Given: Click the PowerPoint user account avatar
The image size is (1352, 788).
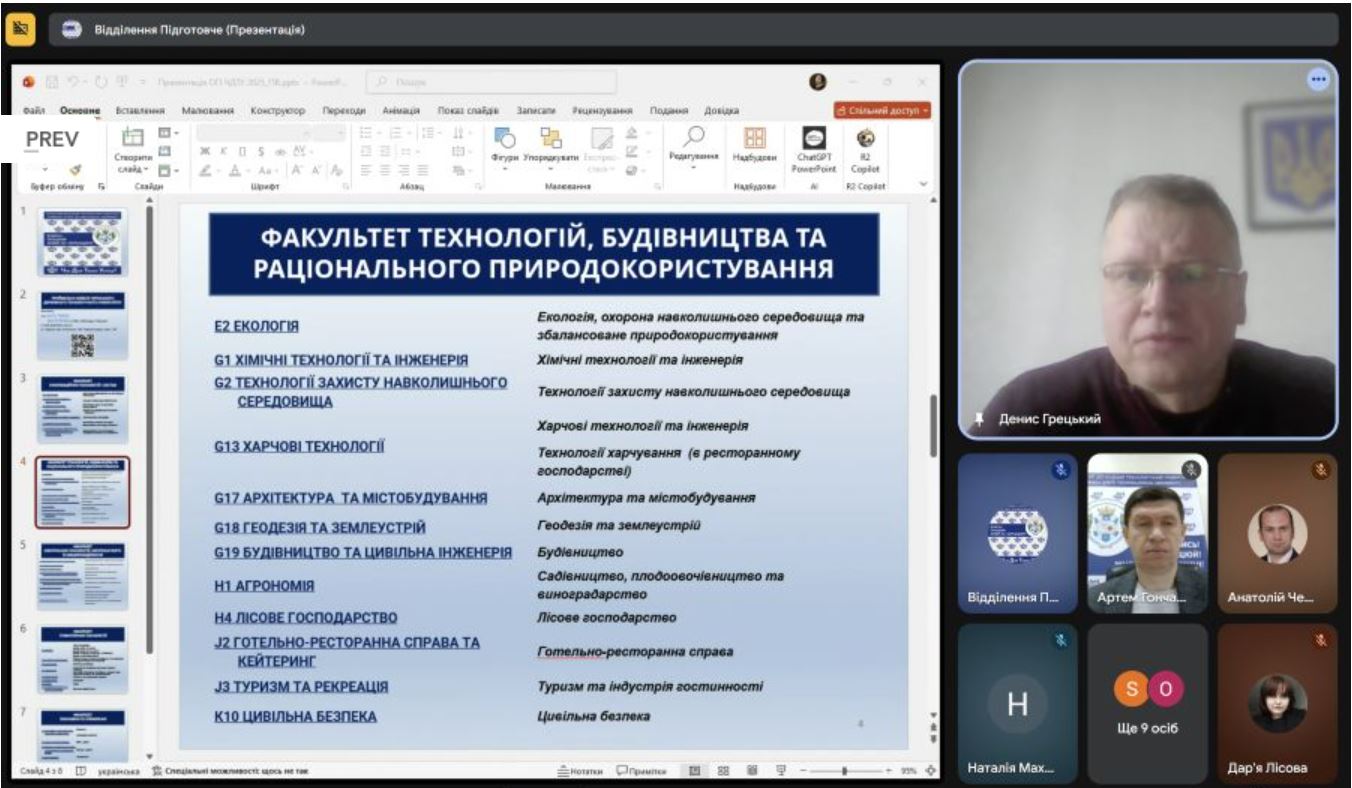Looking at the screenshot, I should click(818, 82).
